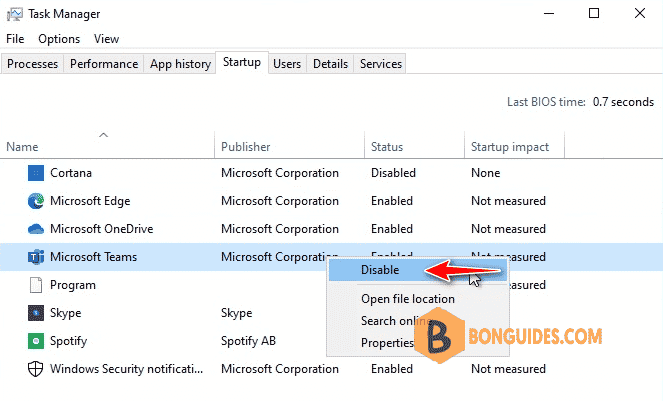The image size is (663, 401).
Task: Click the Microsoft OneDrive cloud icon
Action: click(36, 229)
